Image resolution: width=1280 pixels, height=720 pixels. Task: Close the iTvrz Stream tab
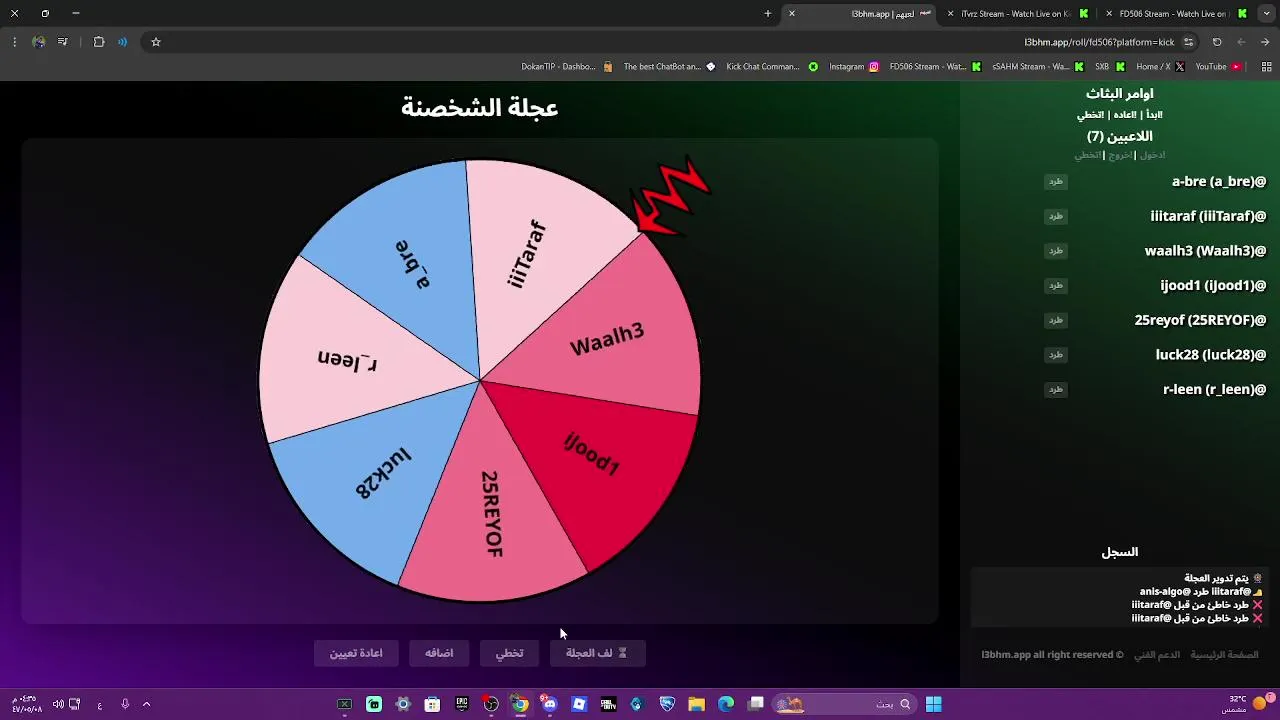pos(950,14)
